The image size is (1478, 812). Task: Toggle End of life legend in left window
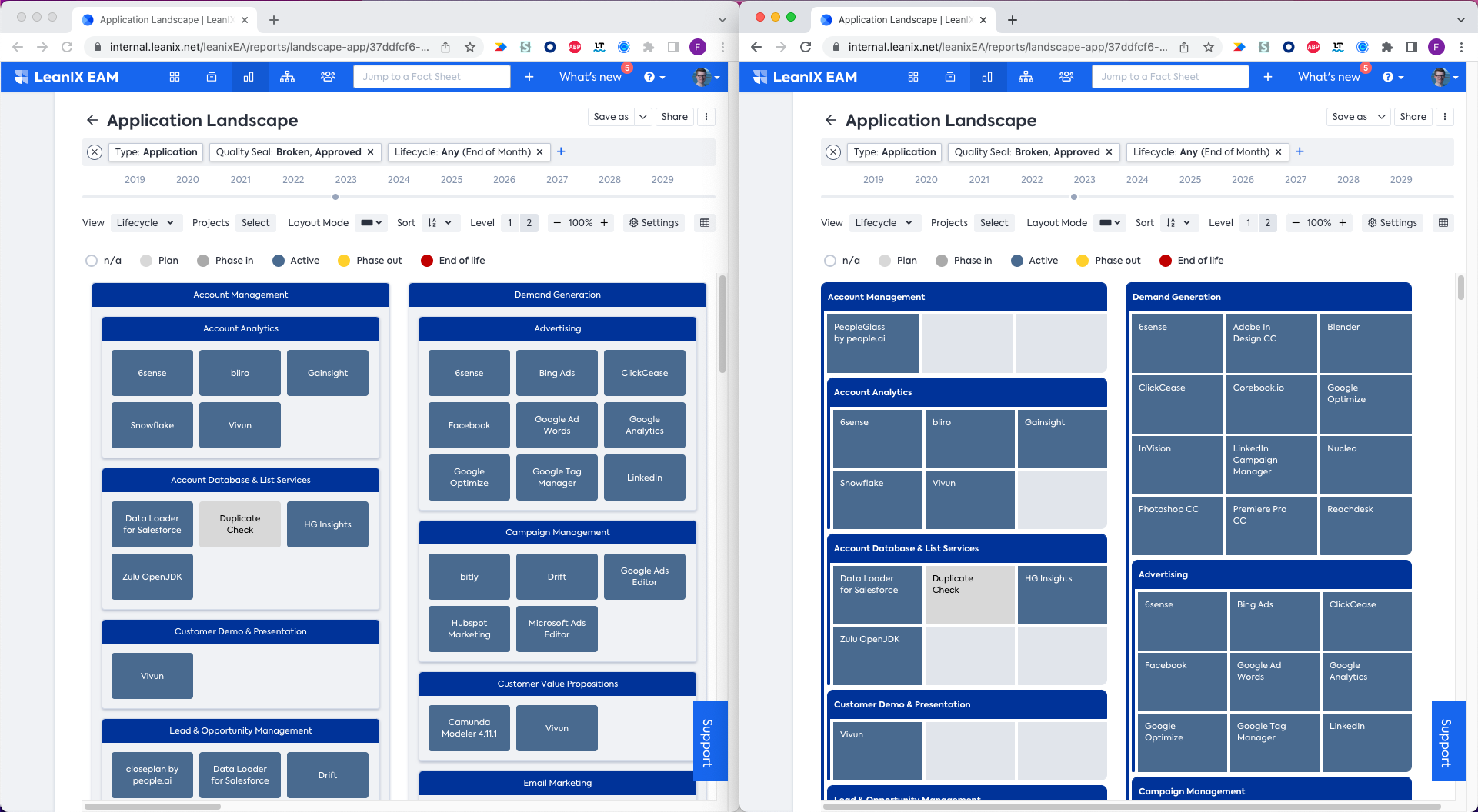tap(453, 261)
